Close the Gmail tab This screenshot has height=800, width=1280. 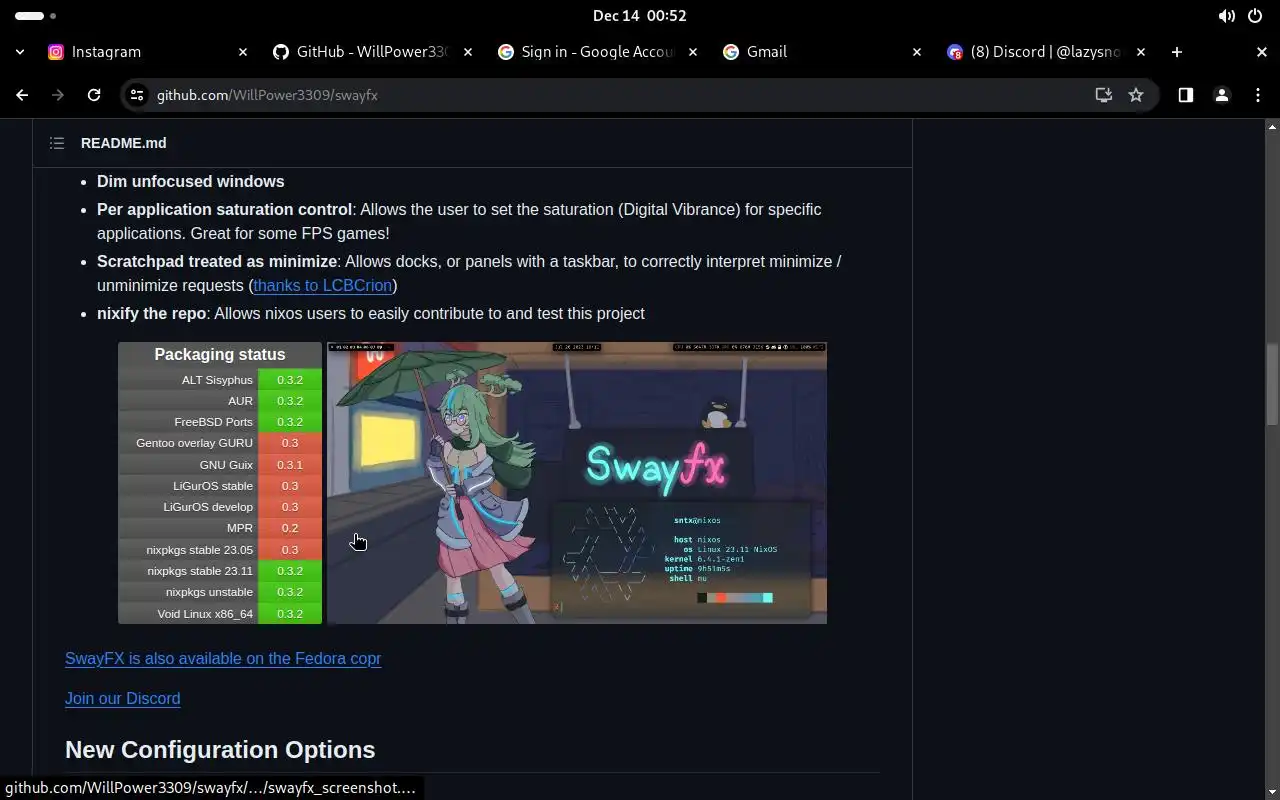(x=917, y=52)
